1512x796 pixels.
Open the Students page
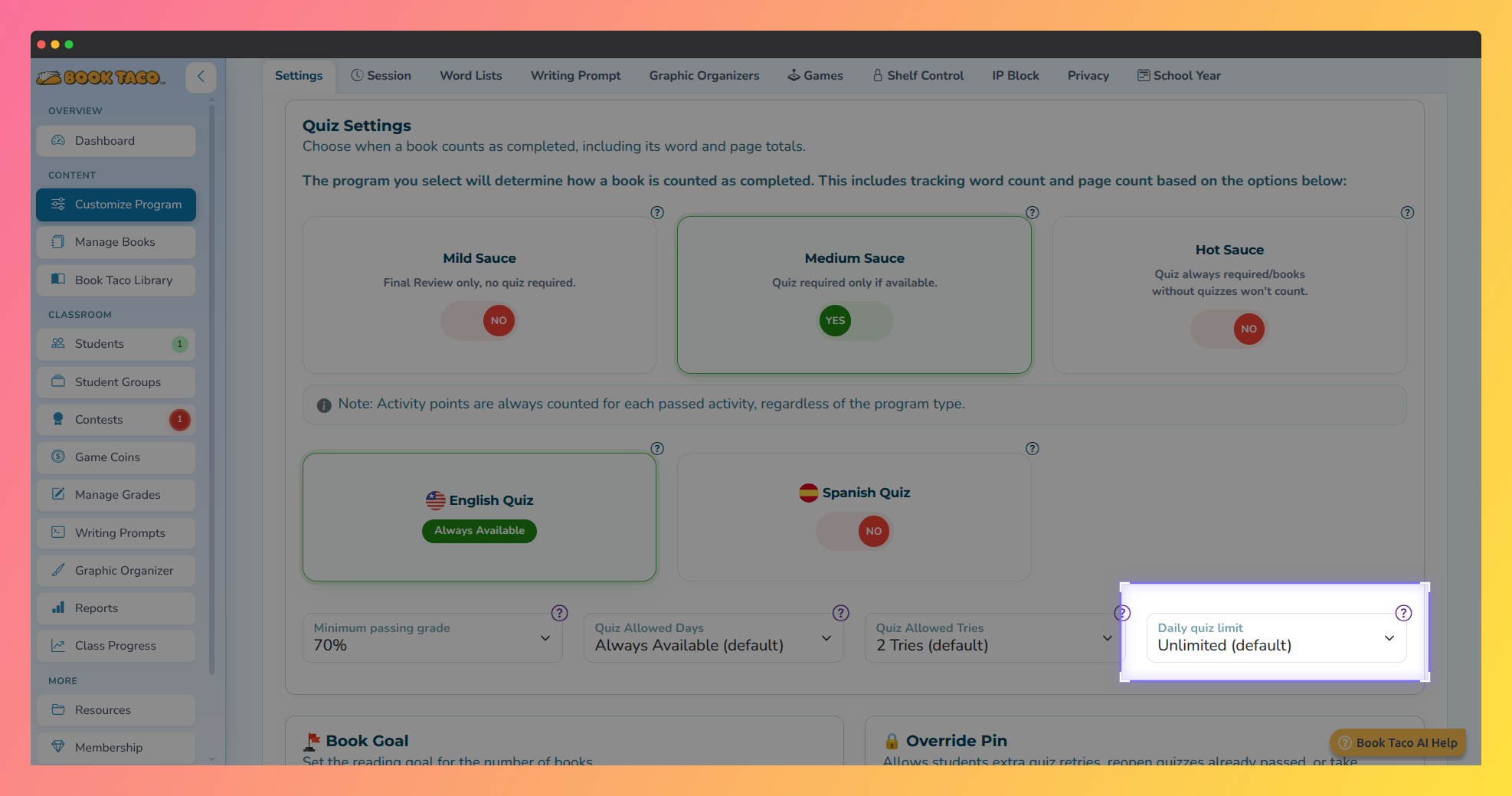coord(116,344)
